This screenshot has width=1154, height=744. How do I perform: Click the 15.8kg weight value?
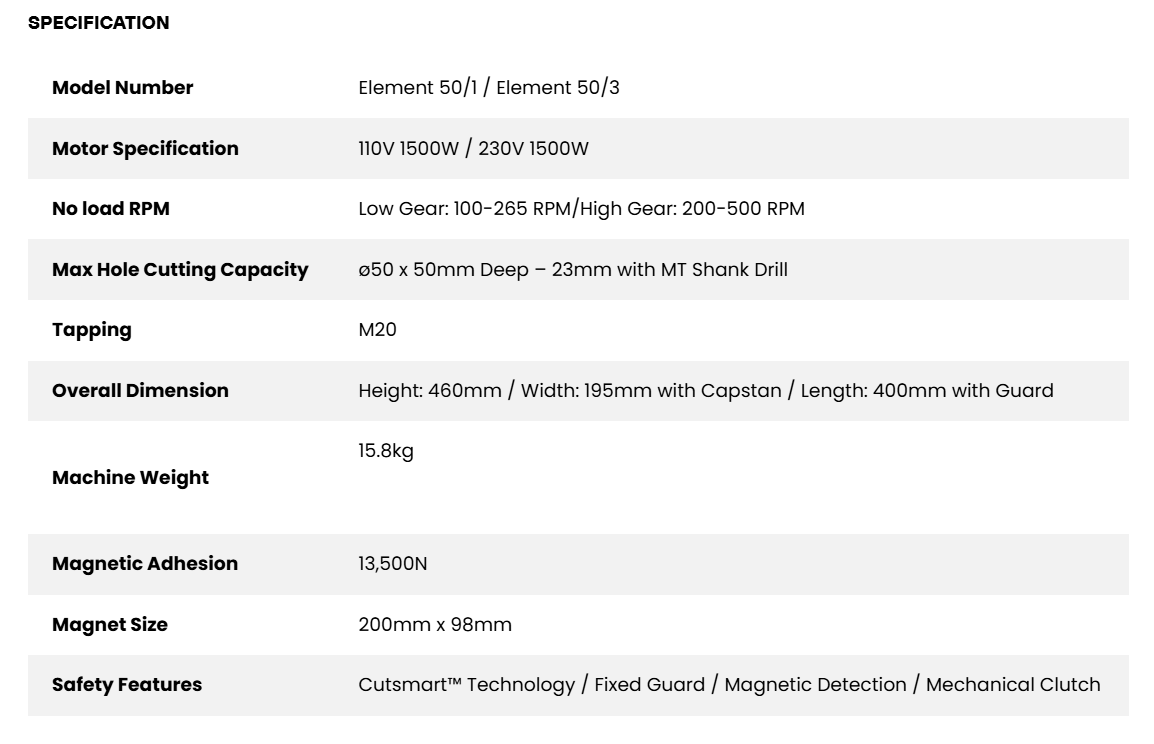tap(386, 451)
